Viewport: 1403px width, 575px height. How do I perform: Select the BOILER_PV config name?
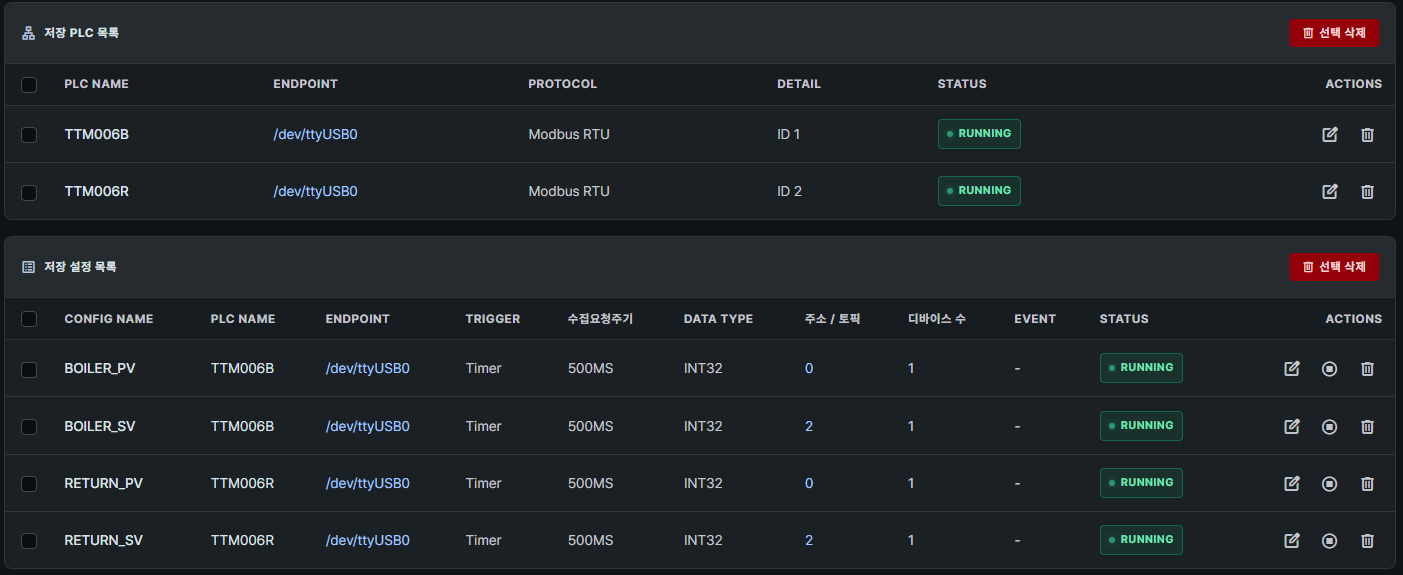[x=100, y=368]
